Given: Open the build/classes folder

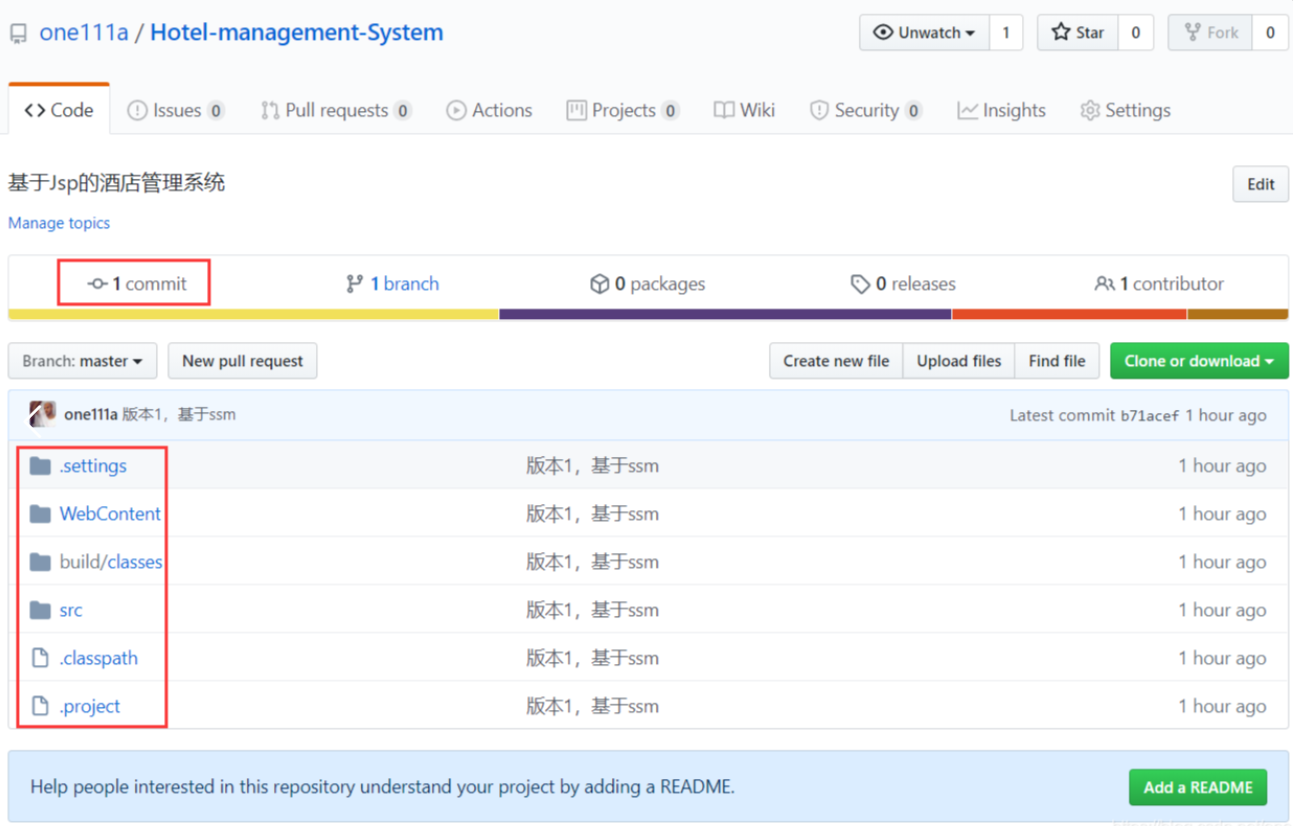Looking at the screenshot, I should point(111,562).
